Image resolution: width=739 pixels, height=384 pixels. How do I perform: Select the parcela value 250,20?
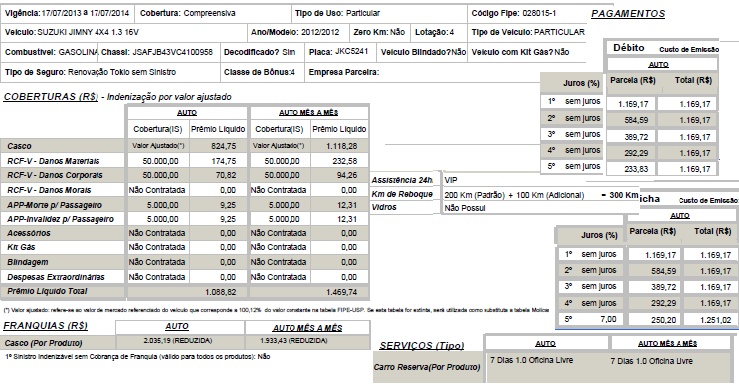[x=664, y=320]
